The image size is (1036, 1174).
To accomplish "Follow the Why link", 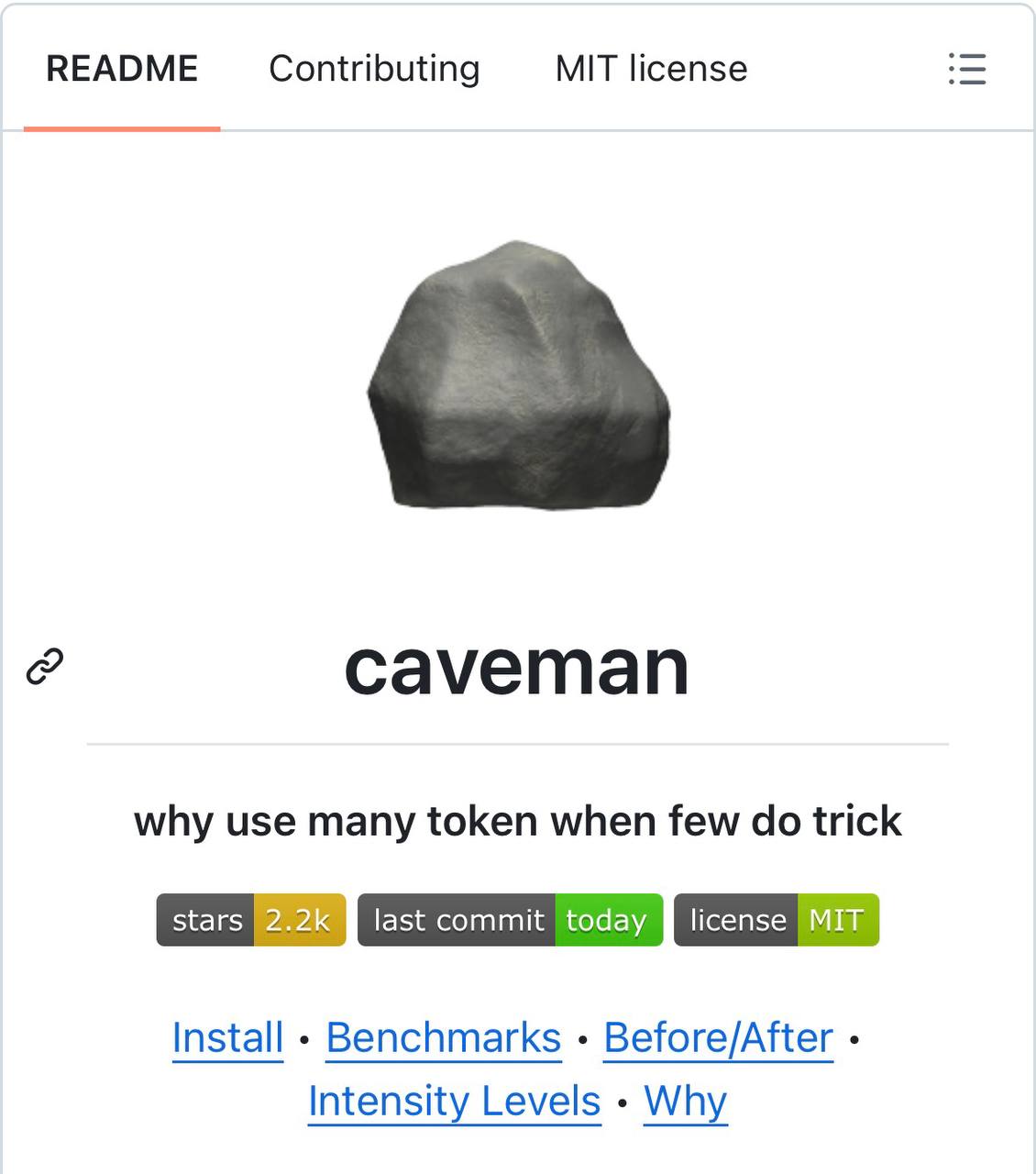I will pyautogui.click(x=686, y=1102).
